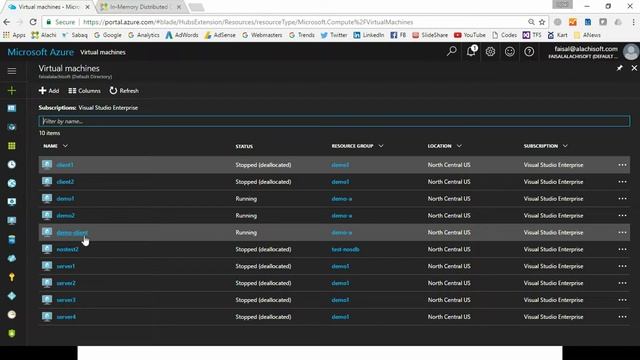Open portal settings gear icon
Viewport: 640px width, 360px height.
[x=490, y=51]
